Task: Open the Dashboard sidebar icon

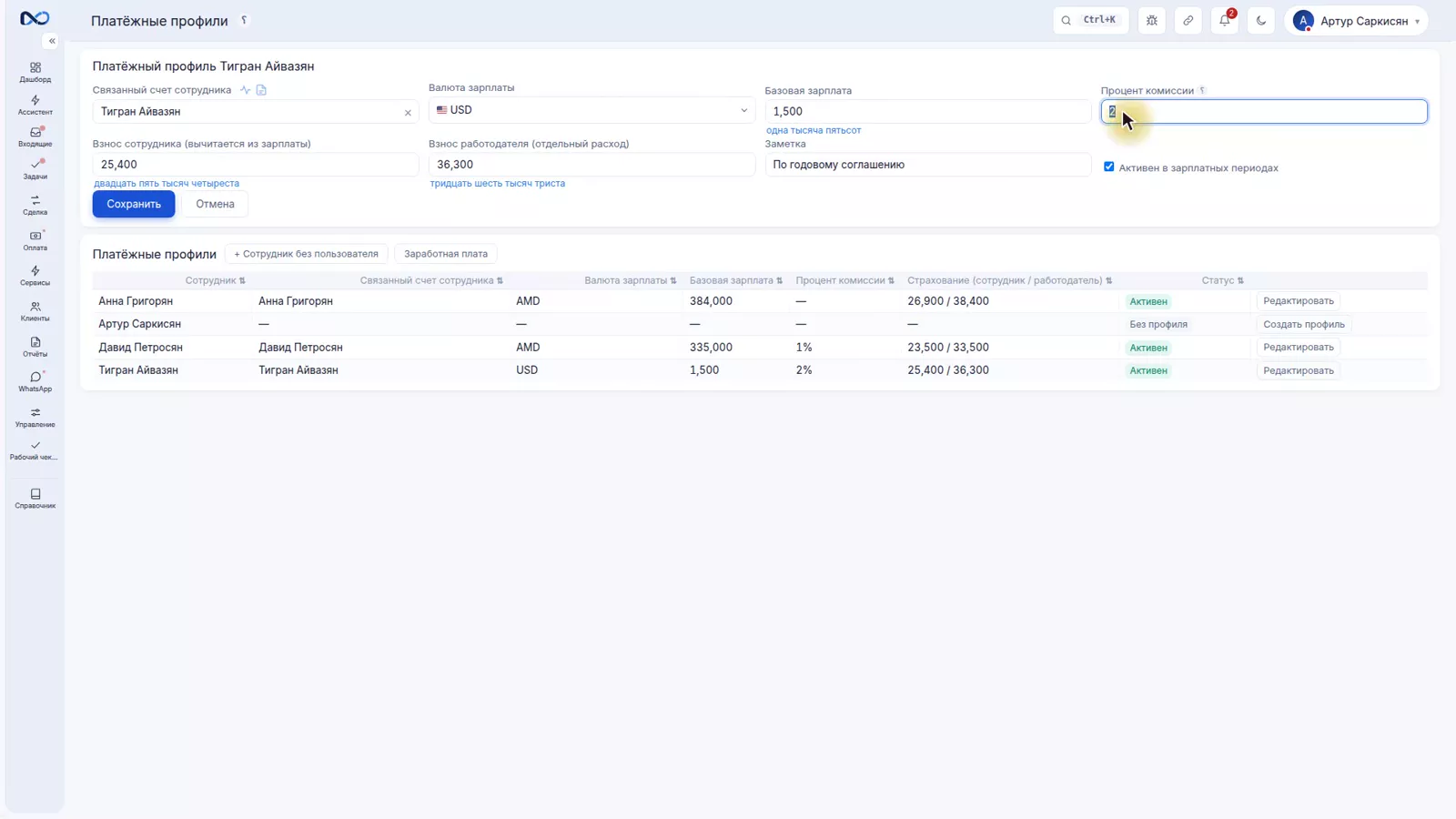Action: 35,72
